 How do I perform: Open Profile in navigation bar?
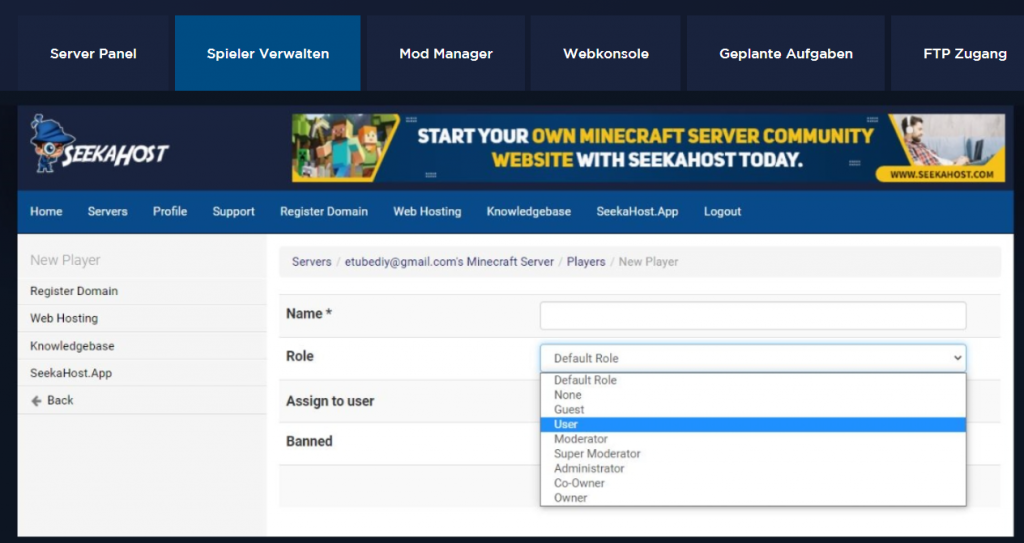[170, 212]
